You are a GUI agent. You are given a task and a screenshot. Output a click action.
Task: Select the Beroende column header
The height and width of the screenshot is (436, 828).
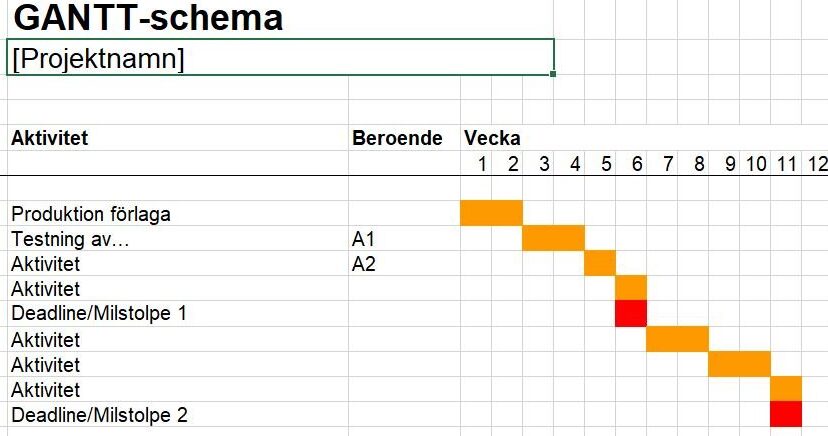click(x=404, y=138)
